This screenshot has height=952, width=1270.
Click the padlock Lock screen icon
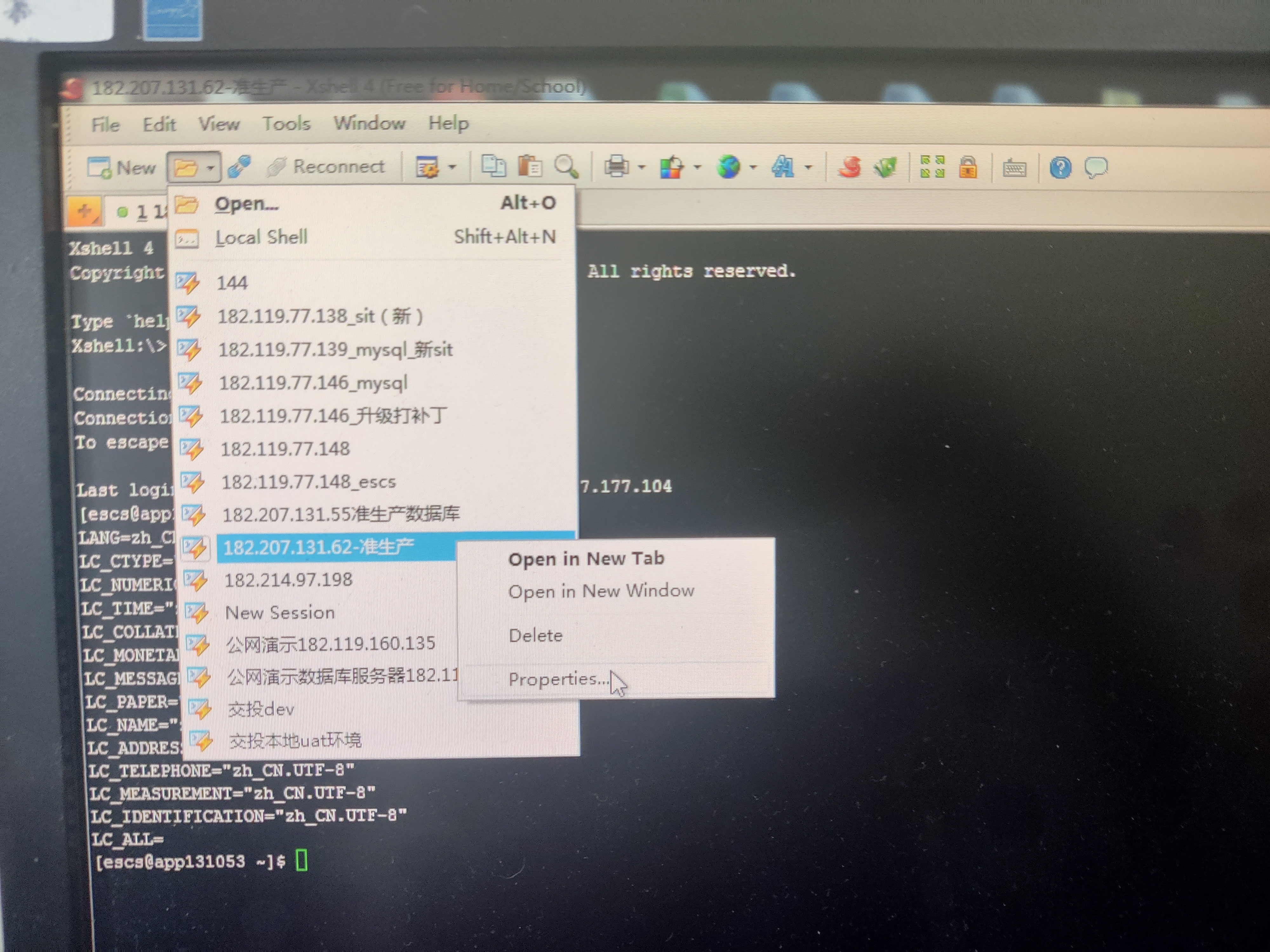point(967,168)
